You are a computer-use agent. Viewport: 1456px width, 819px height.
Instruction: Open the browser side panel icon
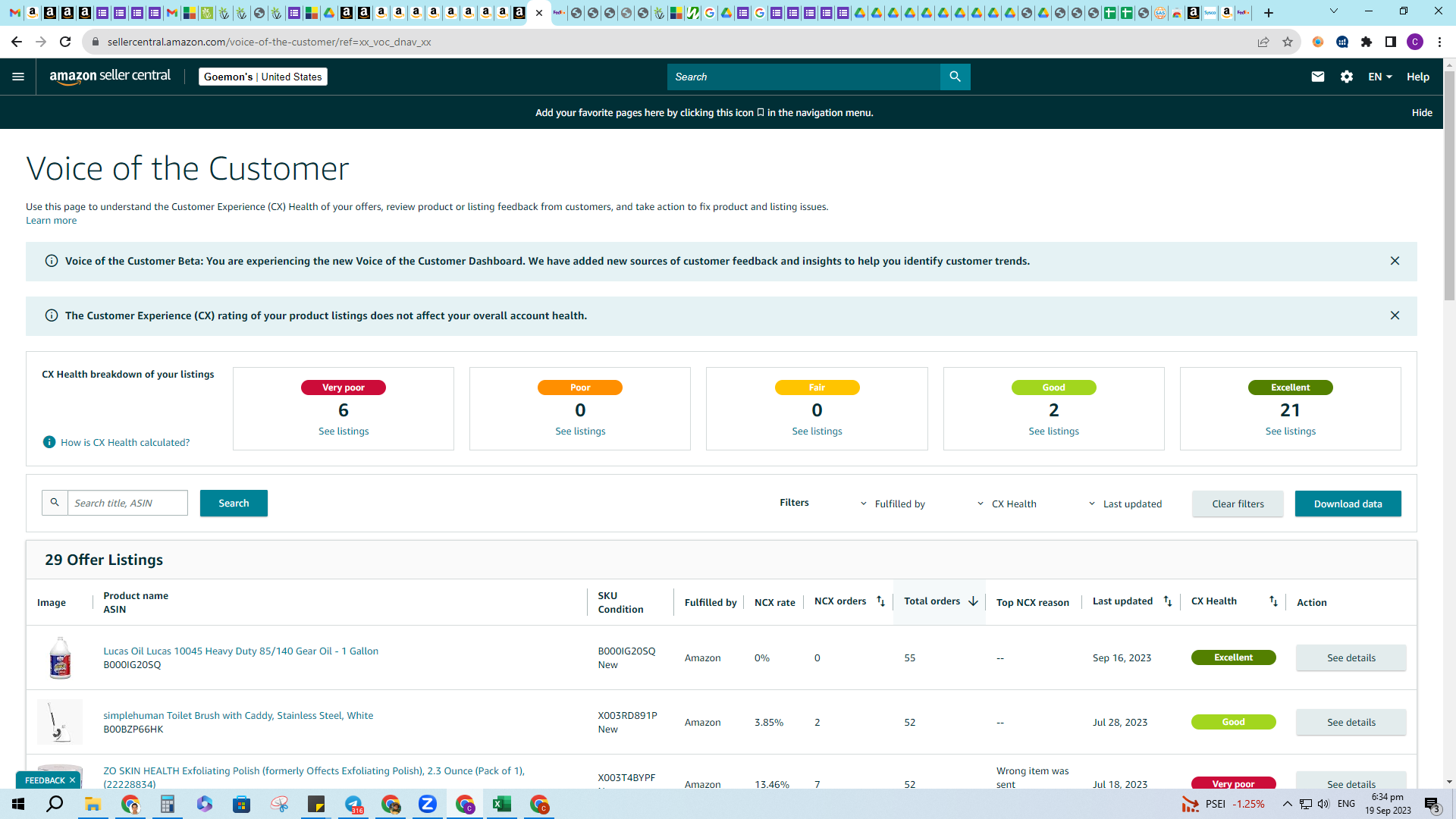pyautogui.click(x=1391, y=42)
